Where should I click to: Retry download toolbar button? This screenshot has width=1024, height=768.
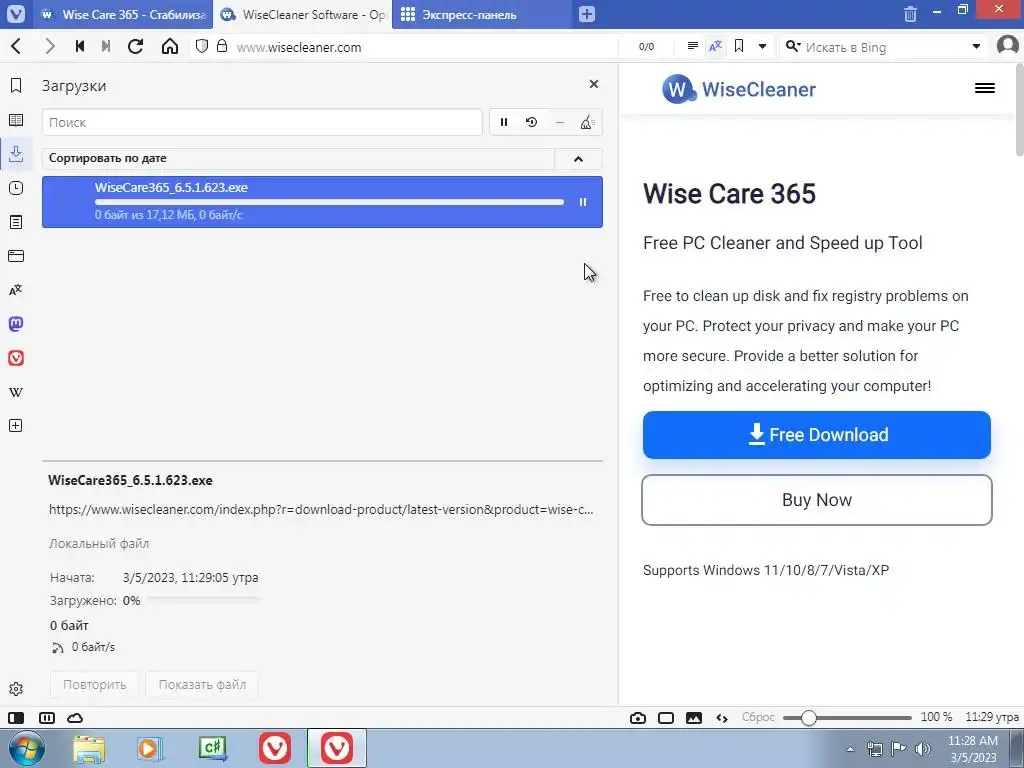point(532,122)
